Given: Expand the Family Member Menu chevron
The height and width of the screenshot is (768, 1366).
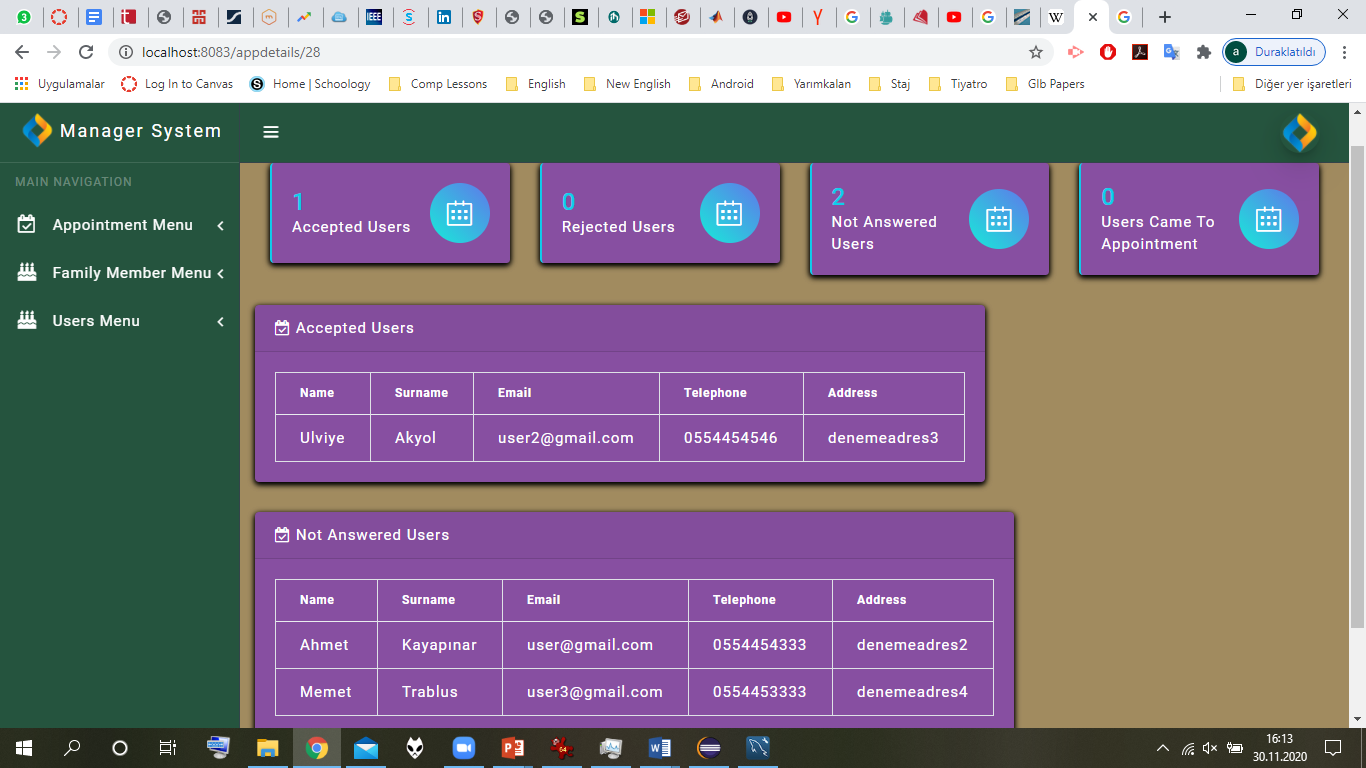Looking at the screenshot, I should (x=221, y=274).
